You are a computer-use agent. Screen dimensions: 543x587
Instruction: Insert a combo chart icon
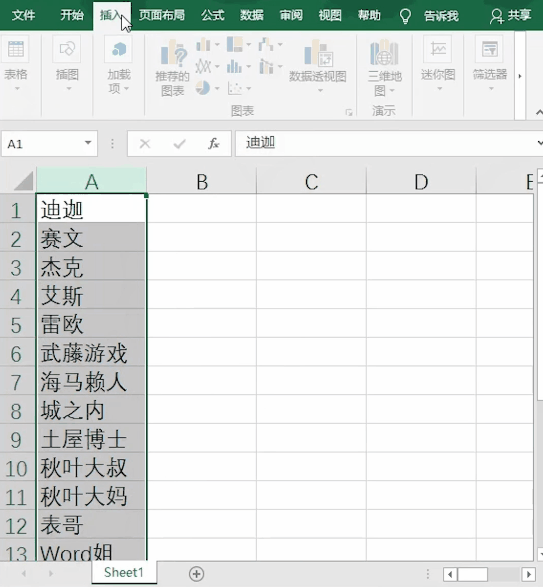(x=266, y=67)
